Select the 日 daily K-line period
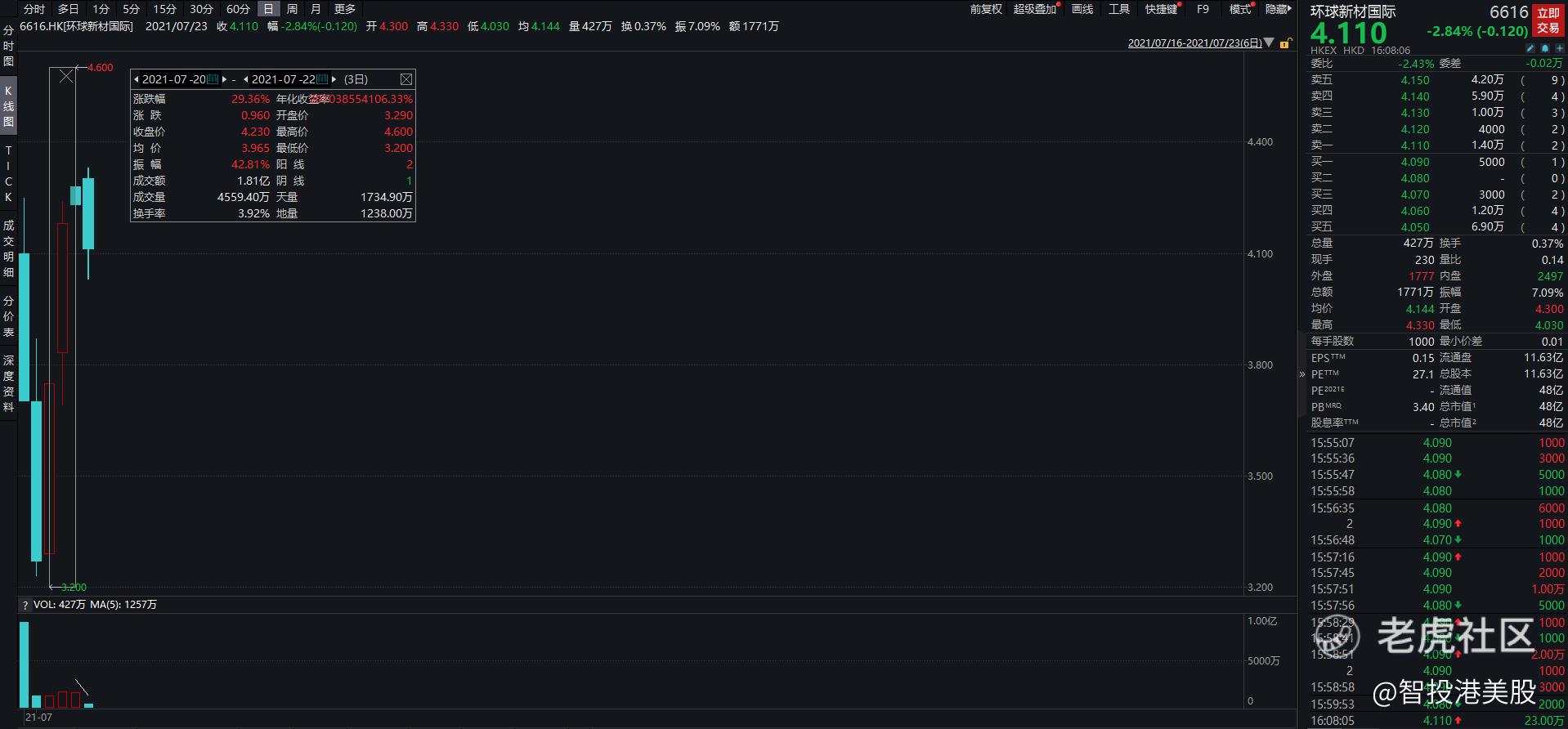Screen dimensions: 1568x729 268,9
